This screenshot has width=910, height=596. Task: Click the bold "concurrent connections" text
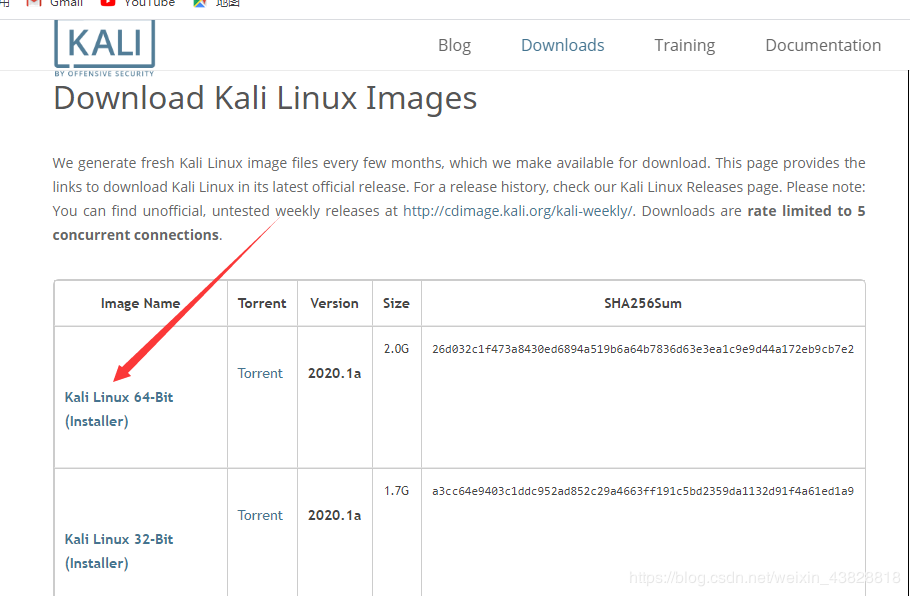(136, 235)
